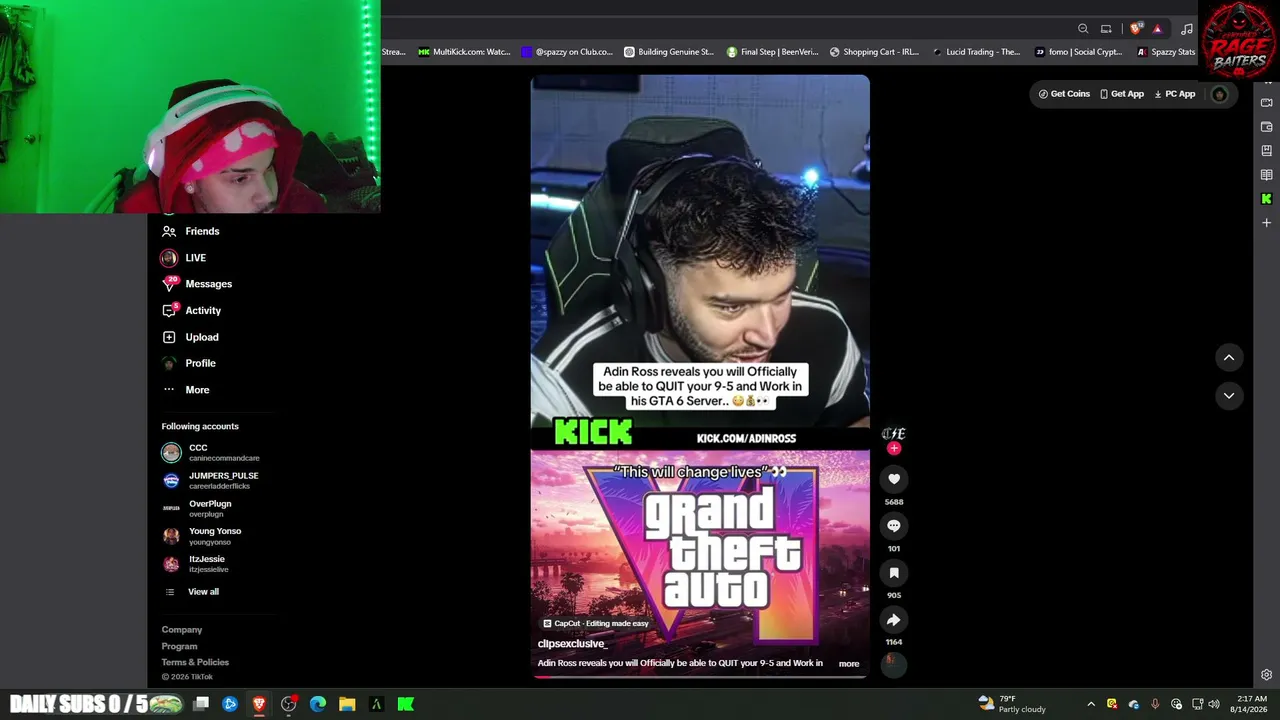The width and height of the screenshot is (1280, 720).
Task: Open Profile from the sidebar
Action: click(x=189, y=363)
